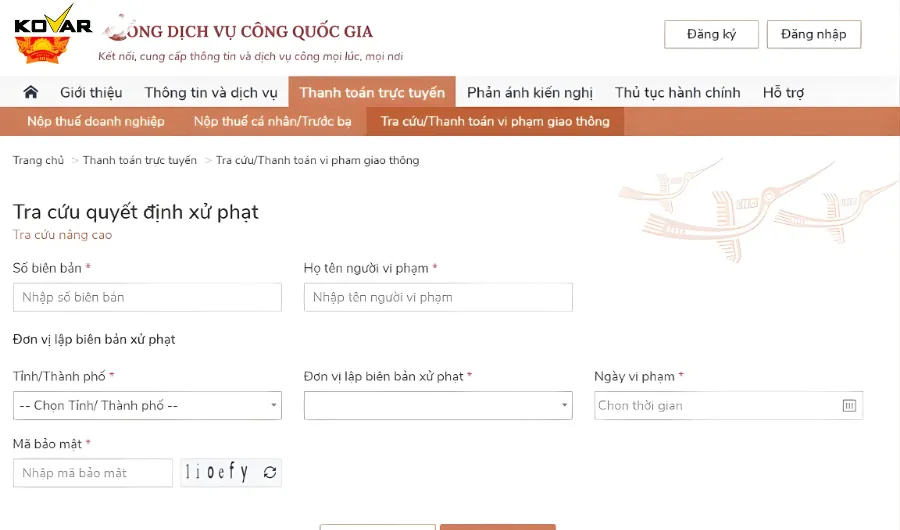Open the Thanh toán trực tuyến menu
This screenshot has height=530, width=900.
(x=372, y=92)
